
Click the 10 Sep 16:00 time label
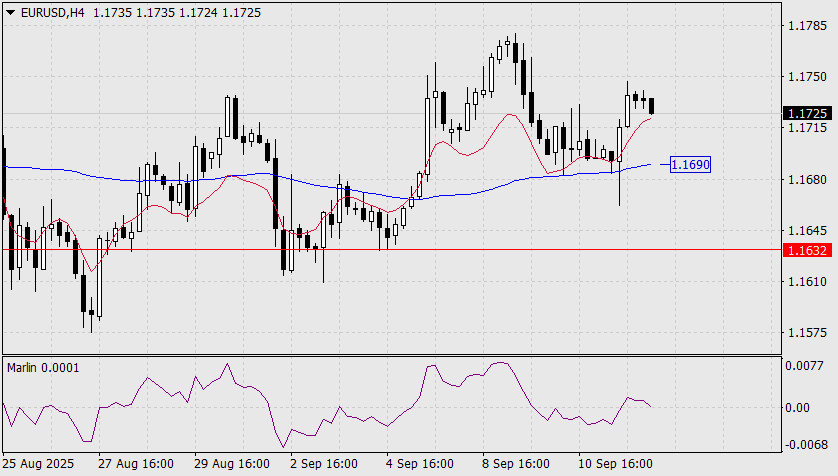(618, 464)
